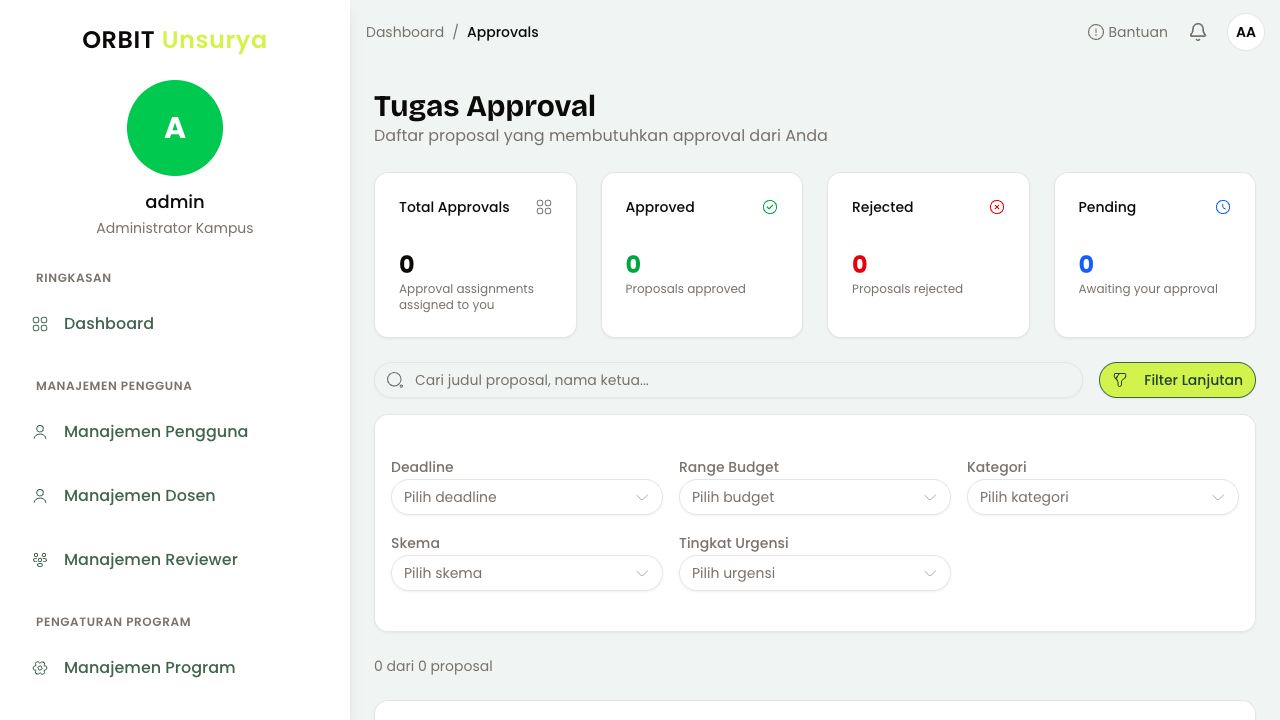Viewport: 1280px width, 720px height.
Task: Open the Kategori dropdown
Action: pyautogui.click(x=1103, y=497)
